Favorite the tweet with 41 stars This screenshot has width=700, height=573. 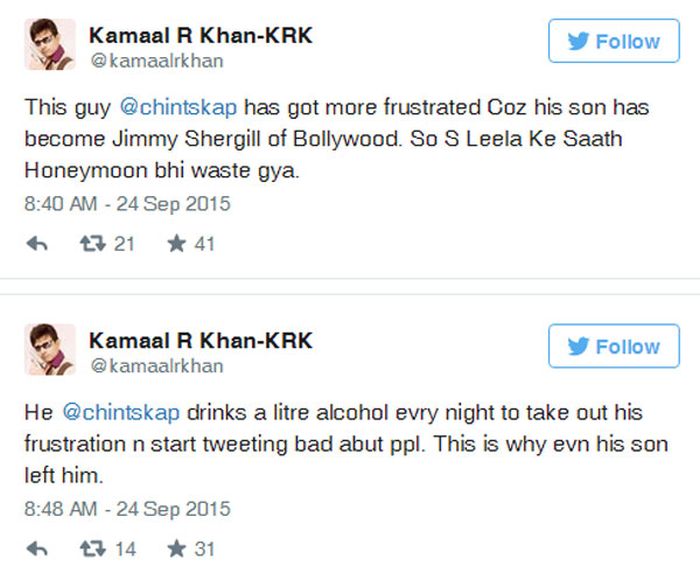176,244
